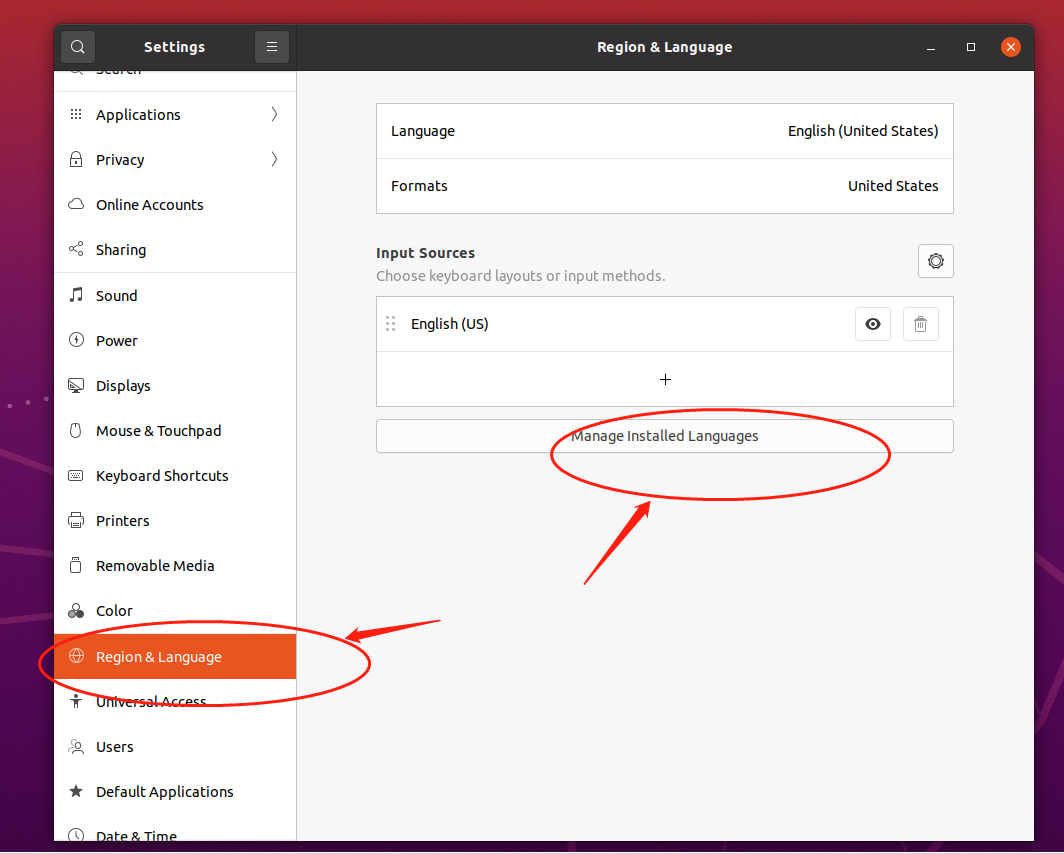The height and width of the screenshot is (854, 1064).
Task: Switch to the Users settings panel
Action: (x=115, y=746)
